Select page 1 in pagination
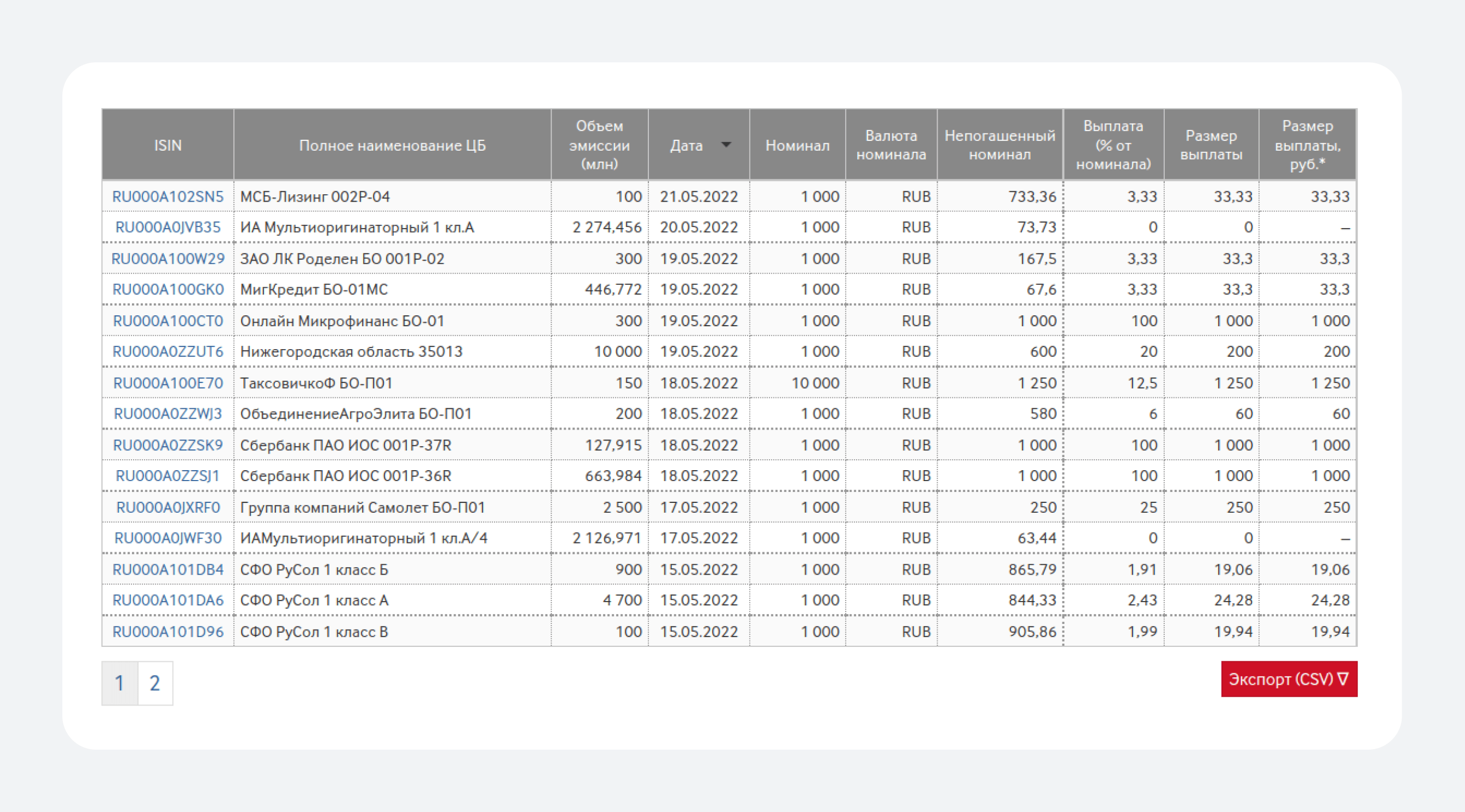The height and width of the screenshot is (812, 1465). pyautogui.click(x=119, y=683)
